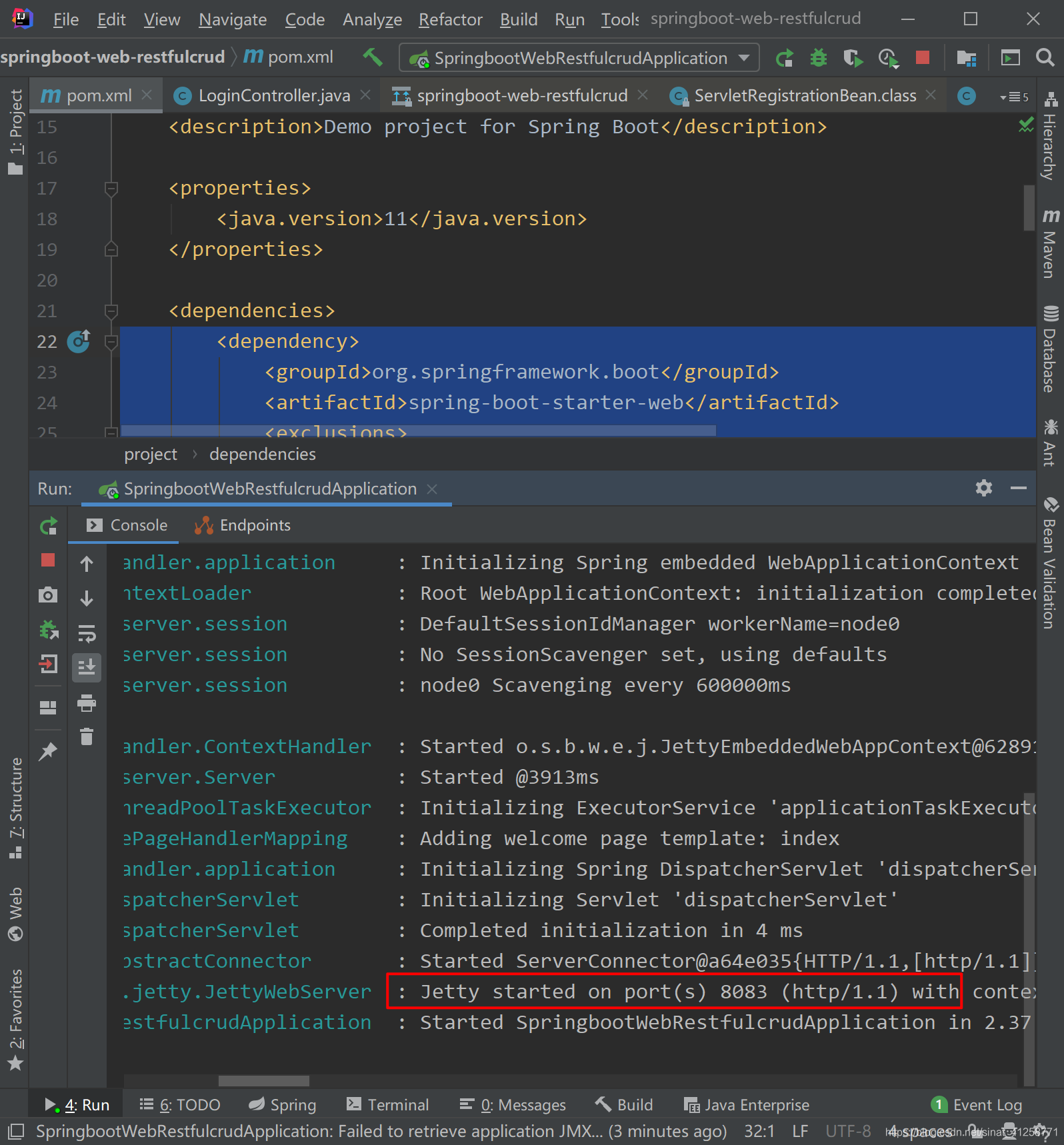Viewport: 1064px width, 1145px height.
Task: Open the Endpoints tab
Action: [243, 525]
